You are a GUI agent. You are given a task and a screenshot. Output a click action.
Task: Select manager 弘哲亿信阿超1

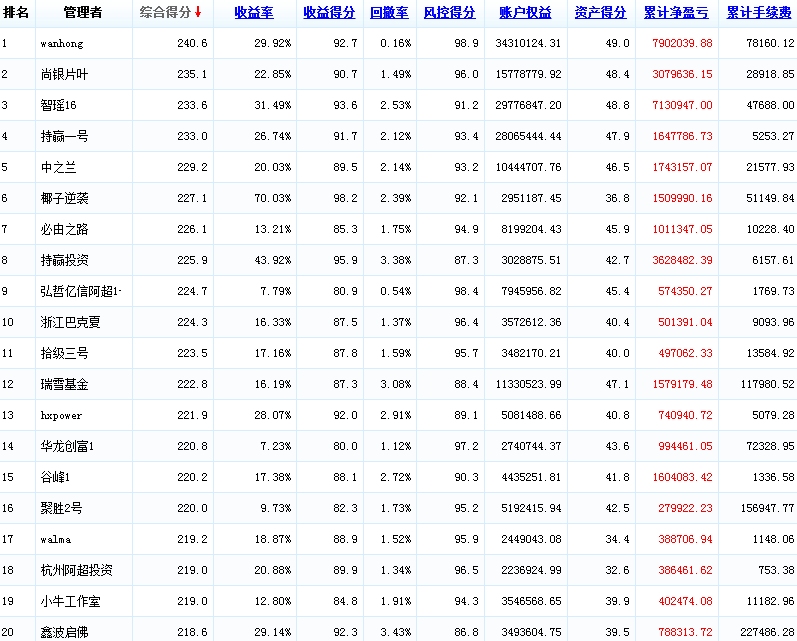click(80, 291)
